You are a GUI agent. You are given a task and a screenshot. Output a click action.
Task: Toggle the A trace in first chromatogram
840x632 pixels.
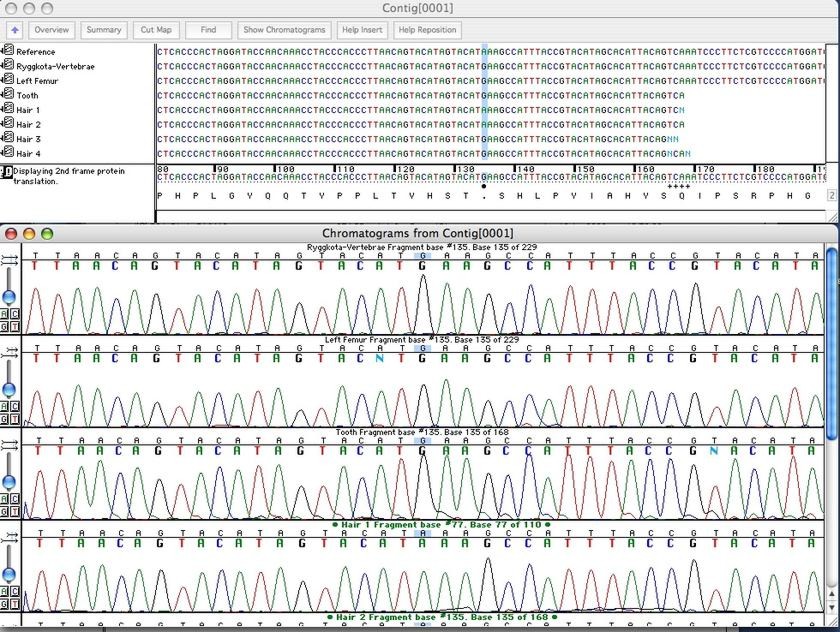tap(5, 313)
